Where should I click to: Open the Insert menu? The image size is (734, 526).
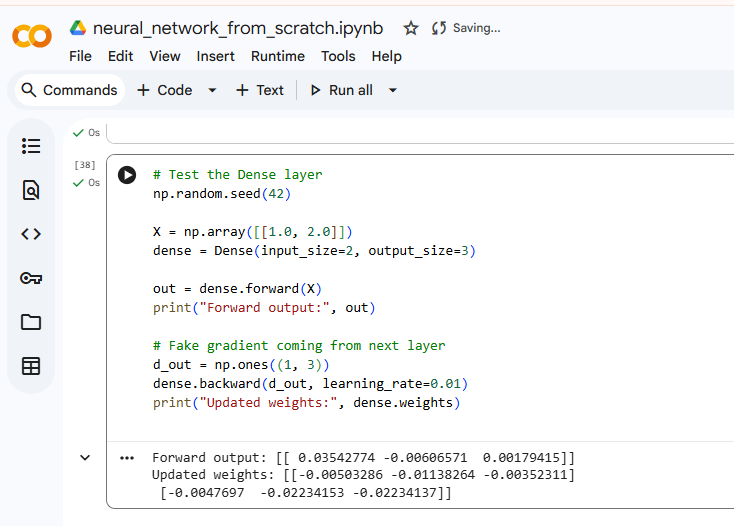tap(215, 56)
